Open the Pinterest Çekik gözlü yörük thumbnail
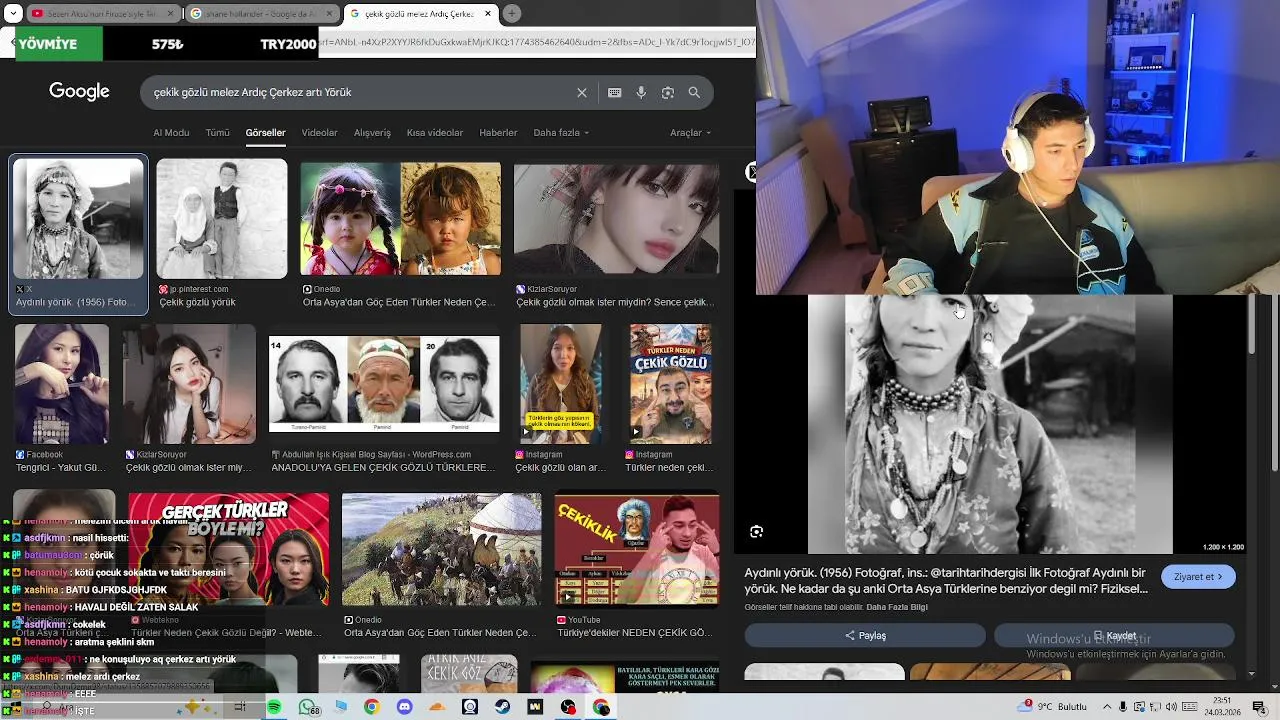Image resolution: width=1280 pixels, height=720 pixels. [222, 219]
